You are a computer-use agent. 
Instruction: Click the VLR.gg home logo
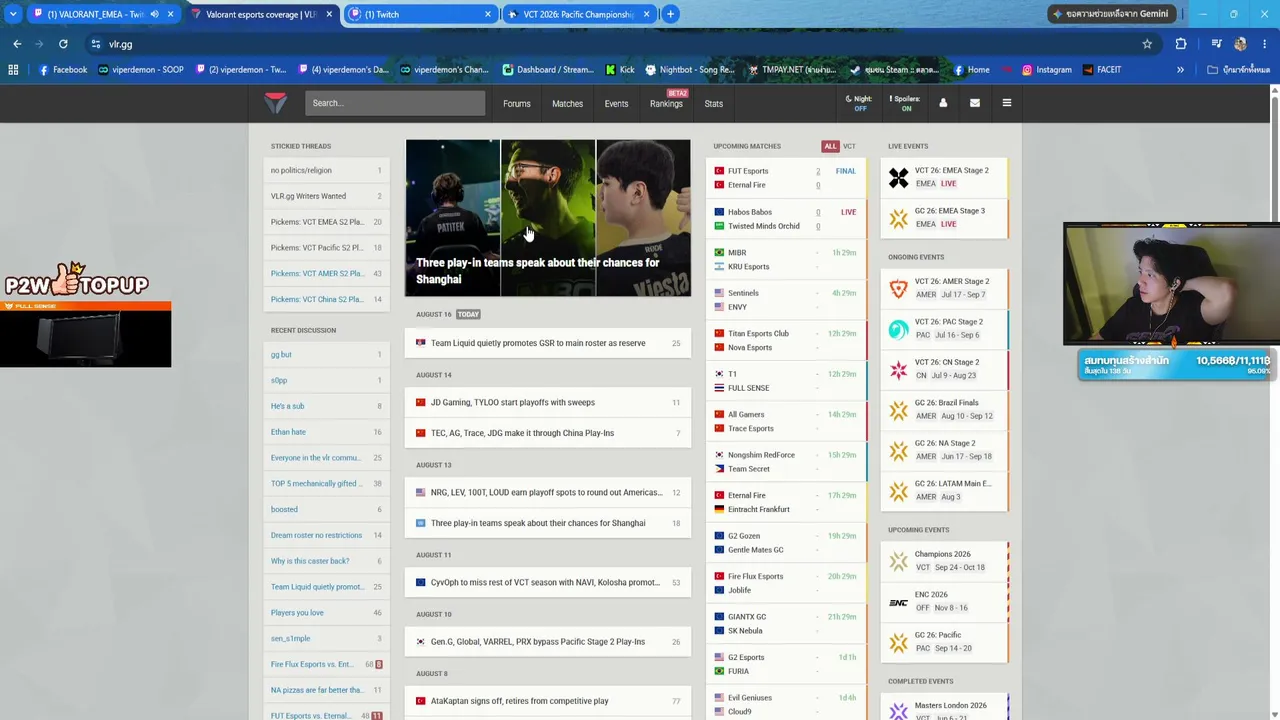[x=275, y=103]
